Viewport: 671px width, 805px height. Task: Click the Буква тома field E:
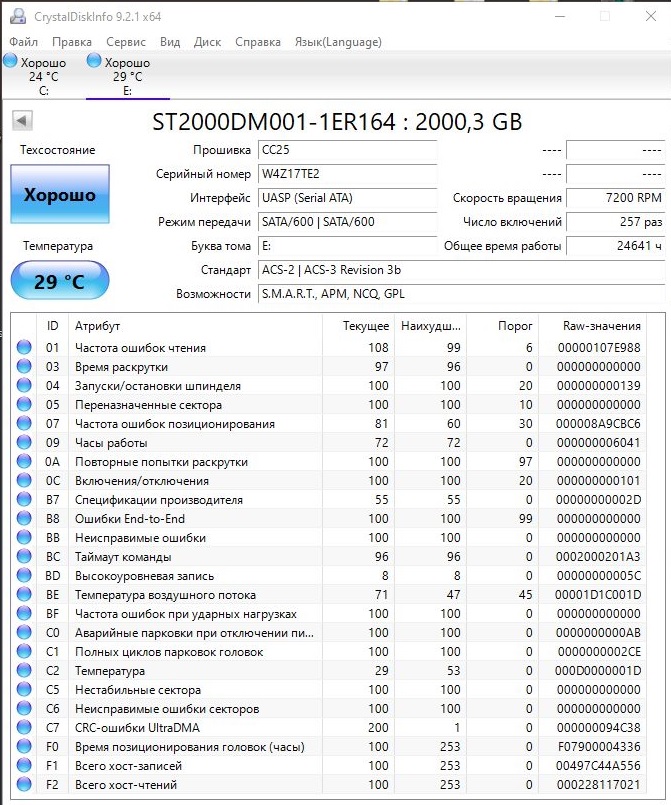tap(347, 246)
